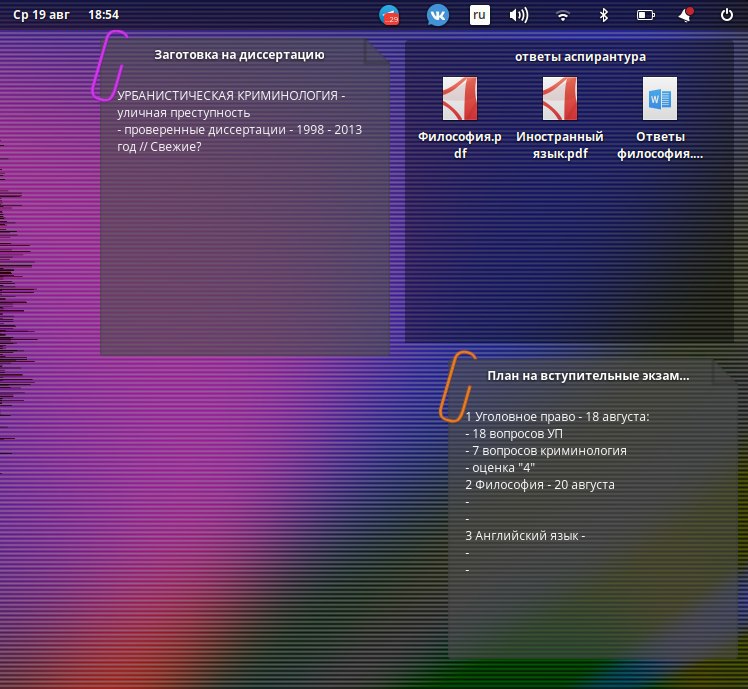The height and width of the screenshot is (689, 748).
Task: Select the Философия.pdf file icon
Action: pyautogui.click(x=460, y=98)
